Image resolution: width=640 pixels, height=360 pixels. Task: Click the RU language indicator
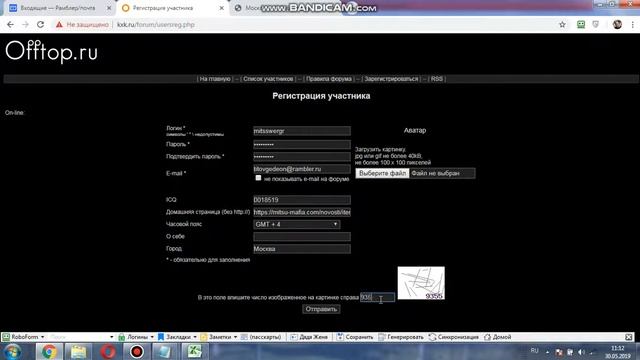click(x=534, y=351)
